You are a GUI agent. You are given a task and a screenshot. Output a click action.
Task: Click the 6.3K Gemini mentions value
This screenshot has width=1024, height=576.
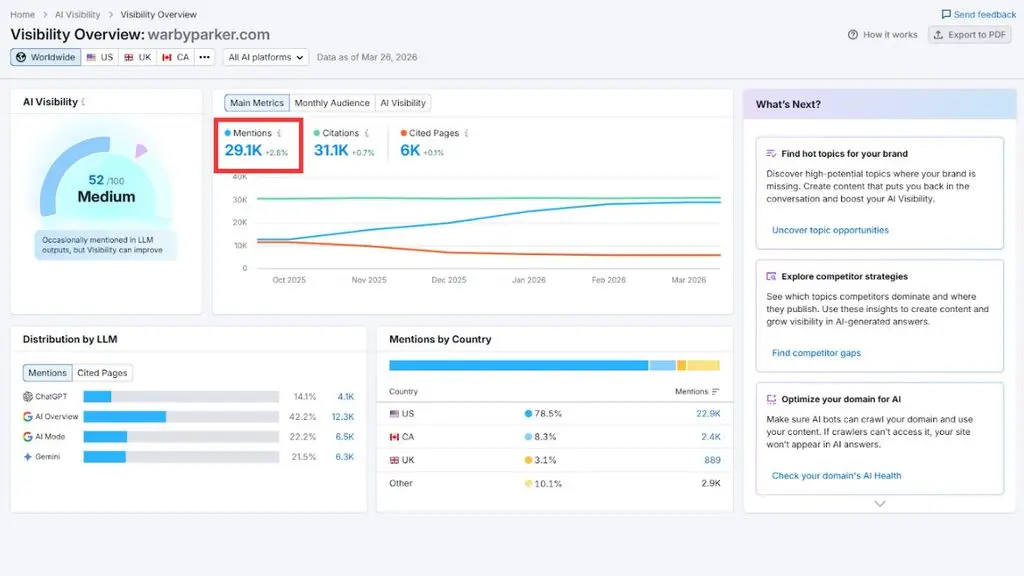[x=344, y=456]
